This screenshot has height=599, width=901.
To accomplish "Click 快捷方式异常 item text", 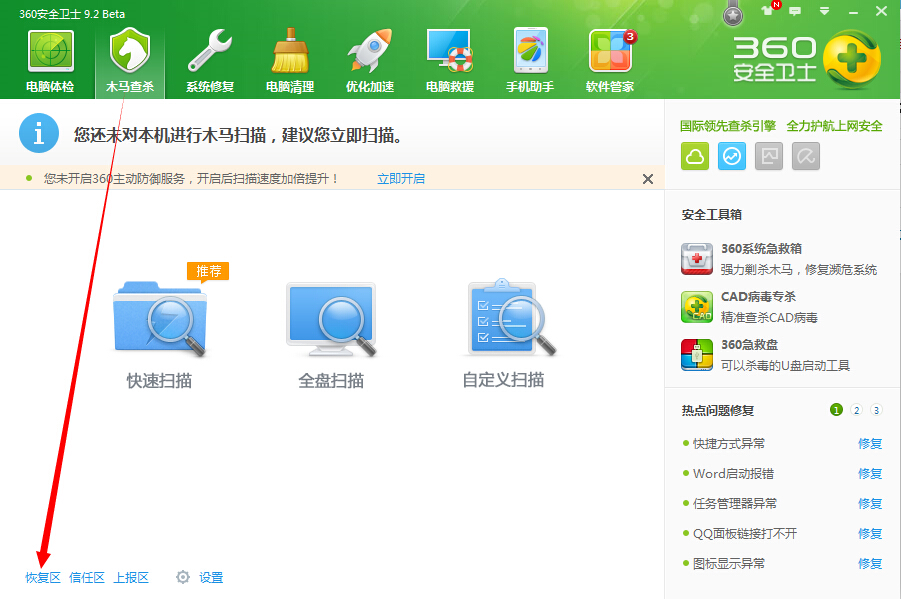I will 729,444.
